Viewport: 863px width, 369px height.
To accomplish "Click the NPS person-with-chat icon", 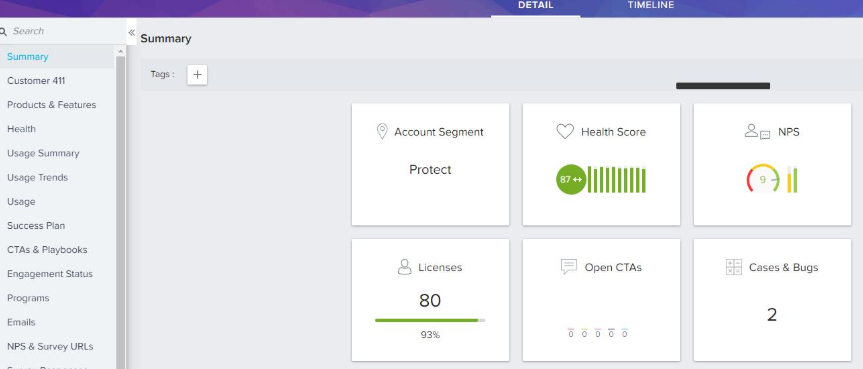I will point(757,132).
